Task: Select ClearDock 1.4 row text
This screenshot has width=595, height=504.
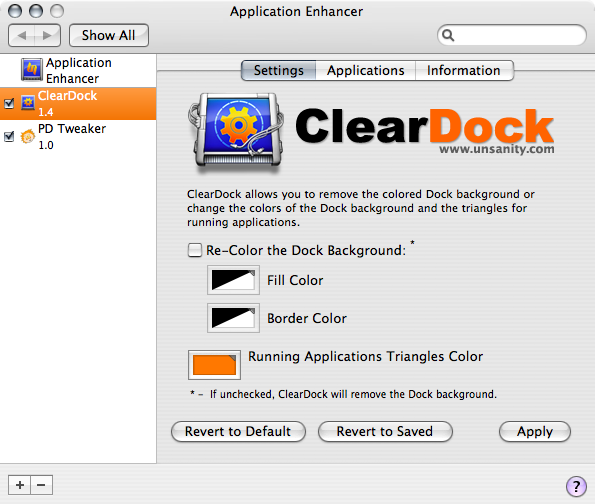Action: [x=68, y=104]
